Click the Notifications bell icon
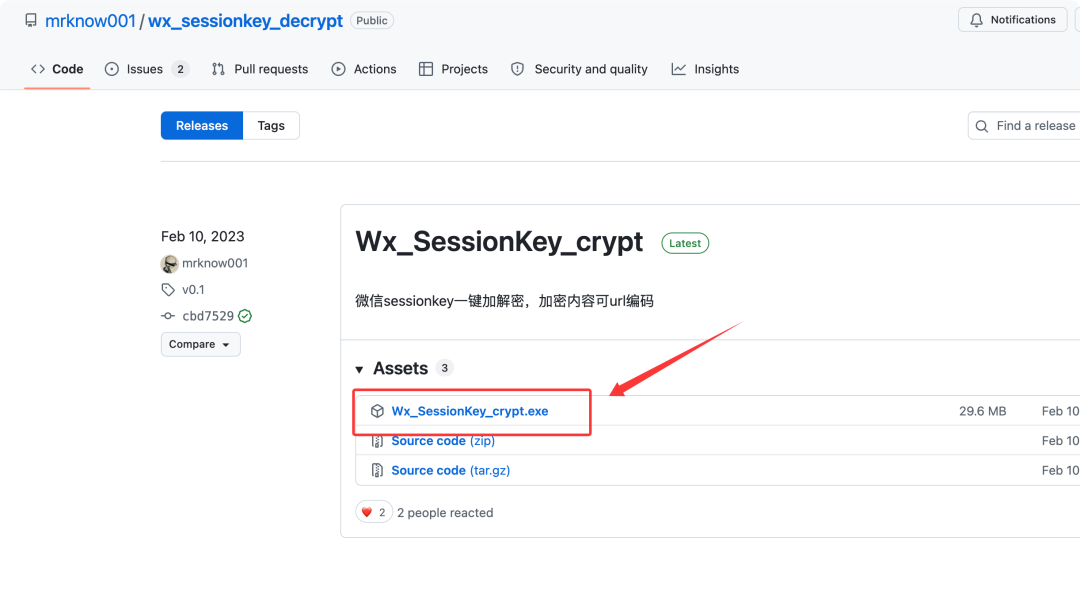Image resolution: width=1080 pixels, height=594 pixels. pyautogui.click(x=976, y=20)
